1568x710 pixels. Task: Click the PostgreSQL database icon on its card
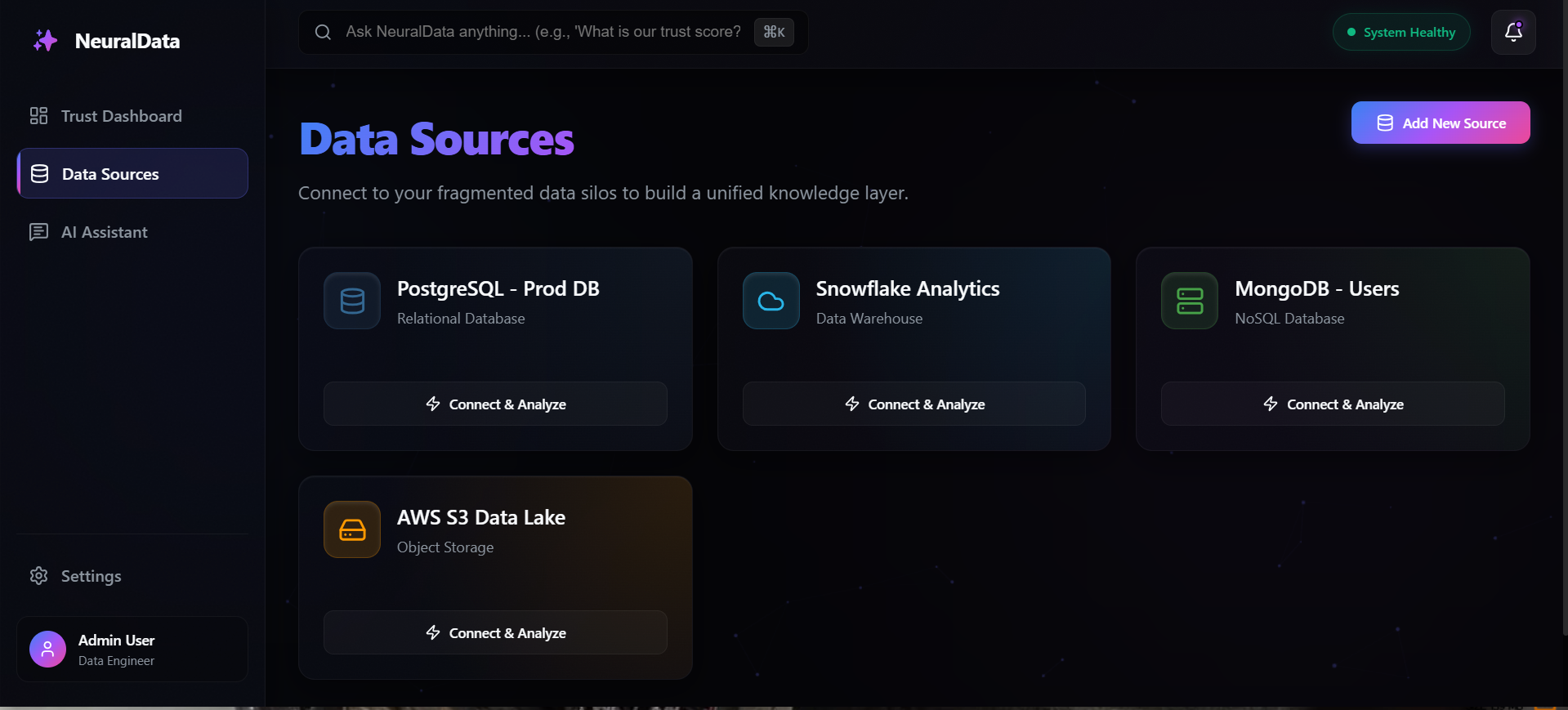point(351,301)
